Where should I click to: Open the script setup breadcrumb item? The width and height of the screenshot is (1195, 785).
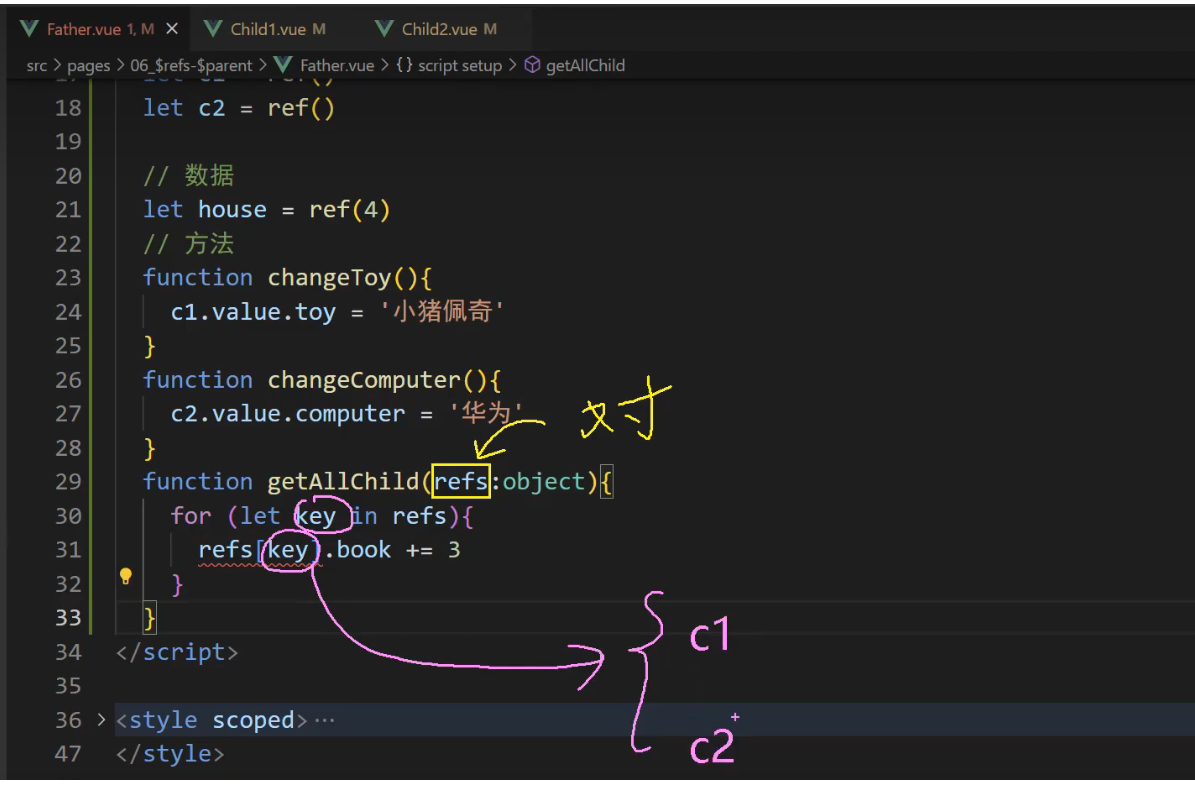[460, 66]
